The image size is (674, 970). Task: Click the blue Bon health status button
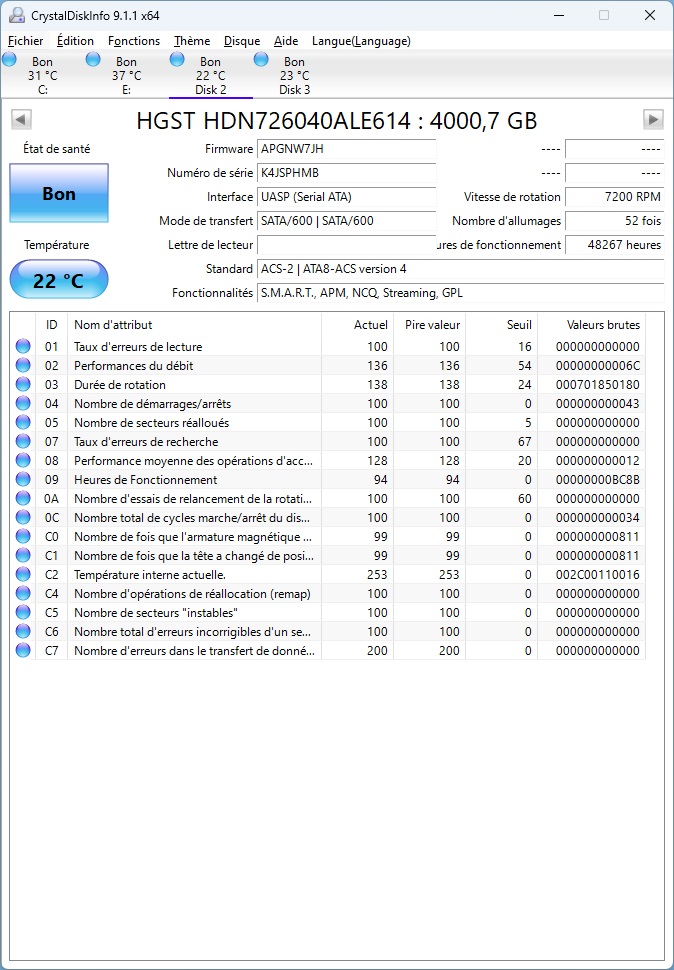pos(59,194)
